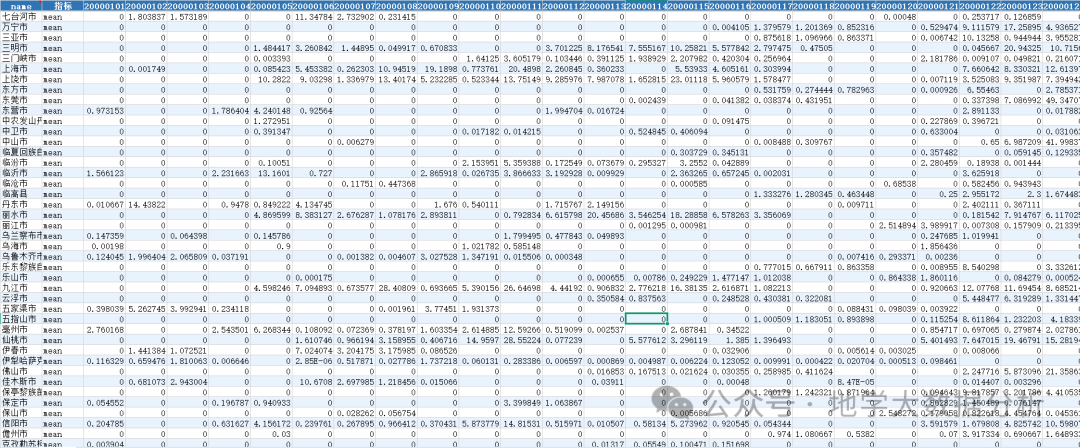The image size is (1080, 448).
Task: Click the value cell 0.973153
Action: coord(103,110)
